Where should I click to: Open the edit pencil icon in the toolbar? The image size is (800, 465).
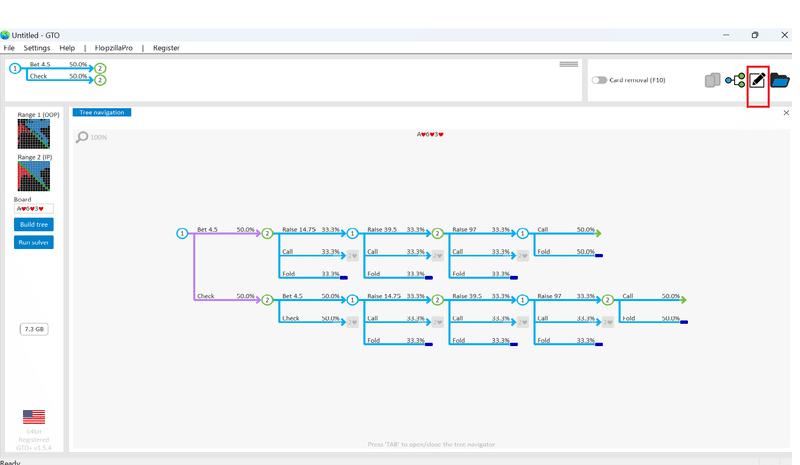tap(757, 80)
